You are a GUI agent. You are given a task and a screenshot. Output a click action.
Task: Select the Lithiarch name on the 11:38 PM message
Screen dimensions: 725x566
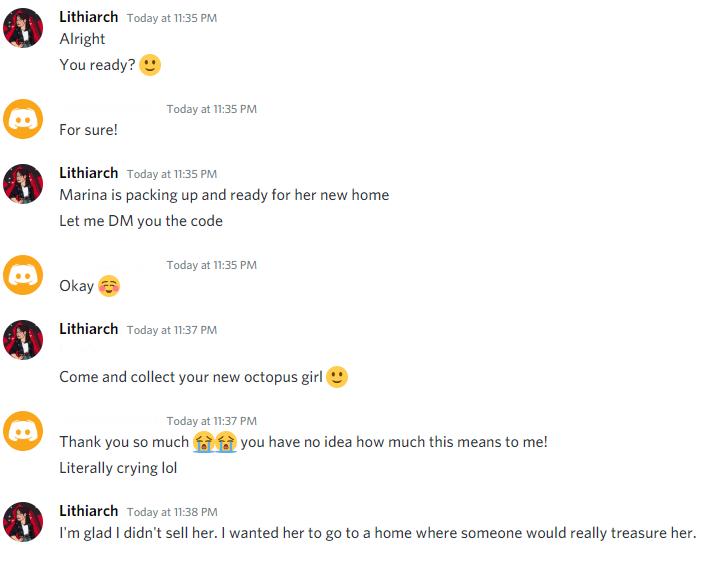(88, 511)
